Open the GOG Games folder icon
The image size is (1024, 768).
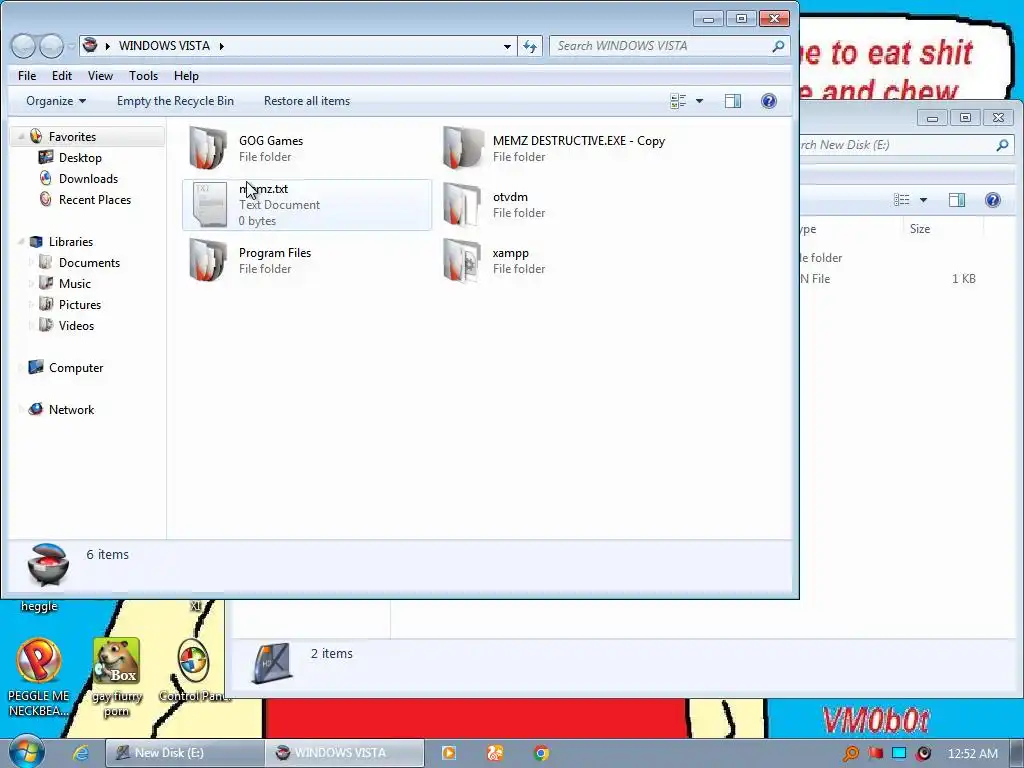(x=208, y=148)
